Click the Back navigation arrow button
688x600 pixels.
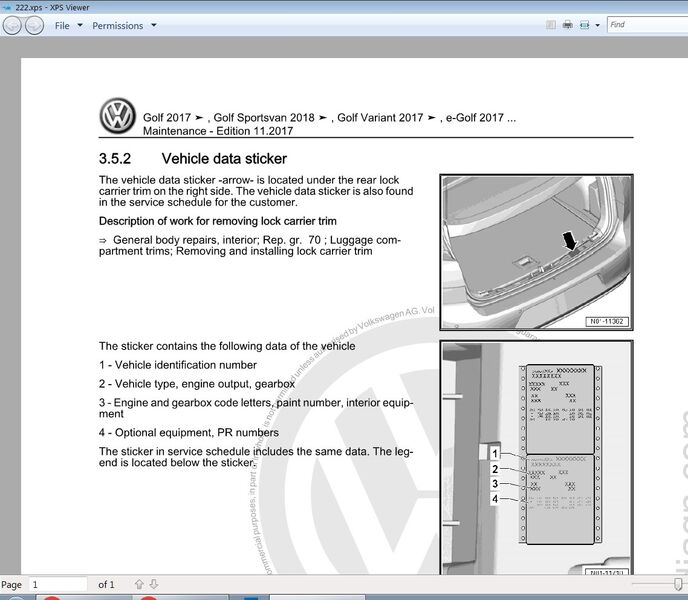pos(12,25)
